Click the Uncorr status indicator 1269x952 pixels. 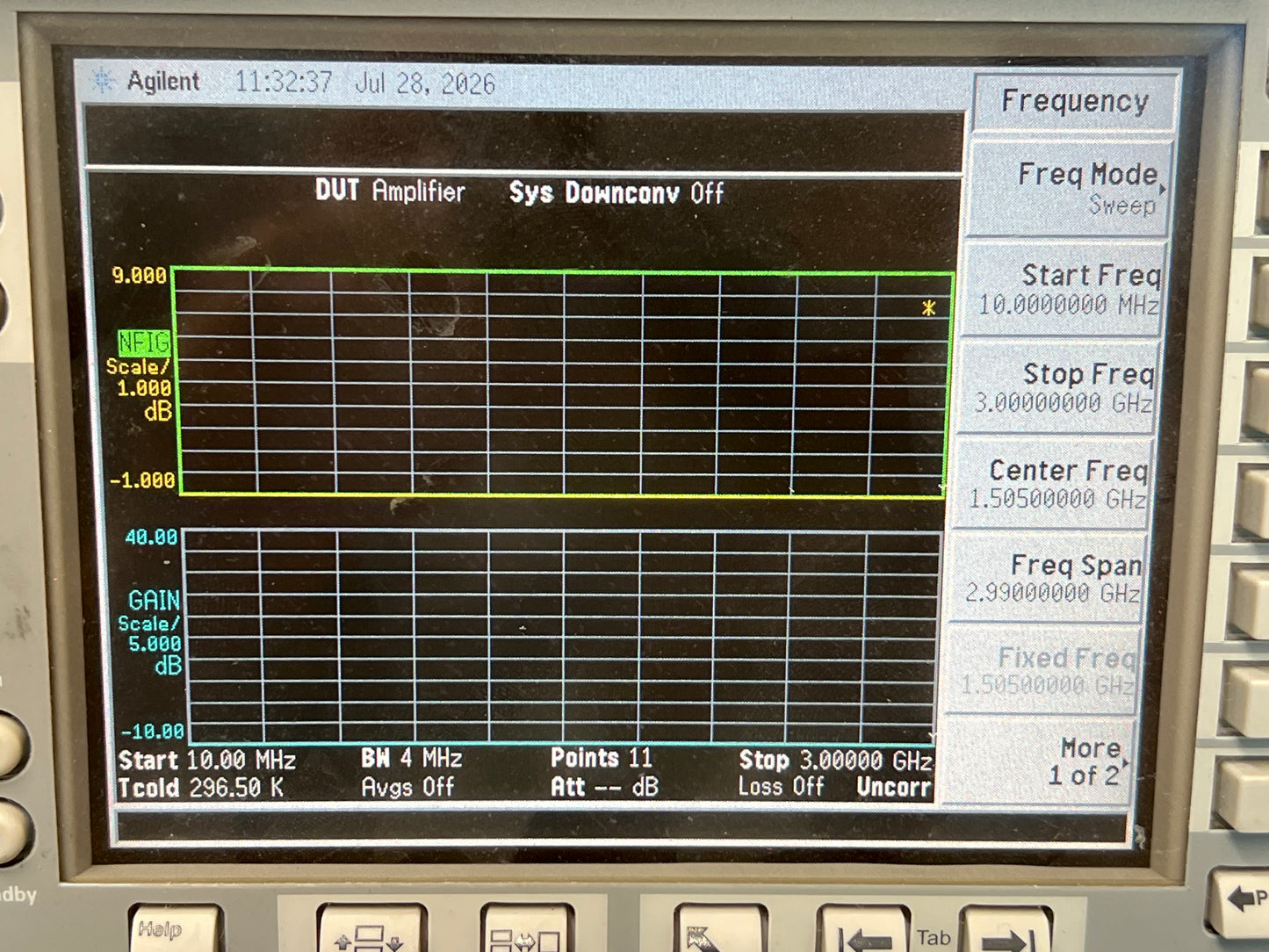894,787
